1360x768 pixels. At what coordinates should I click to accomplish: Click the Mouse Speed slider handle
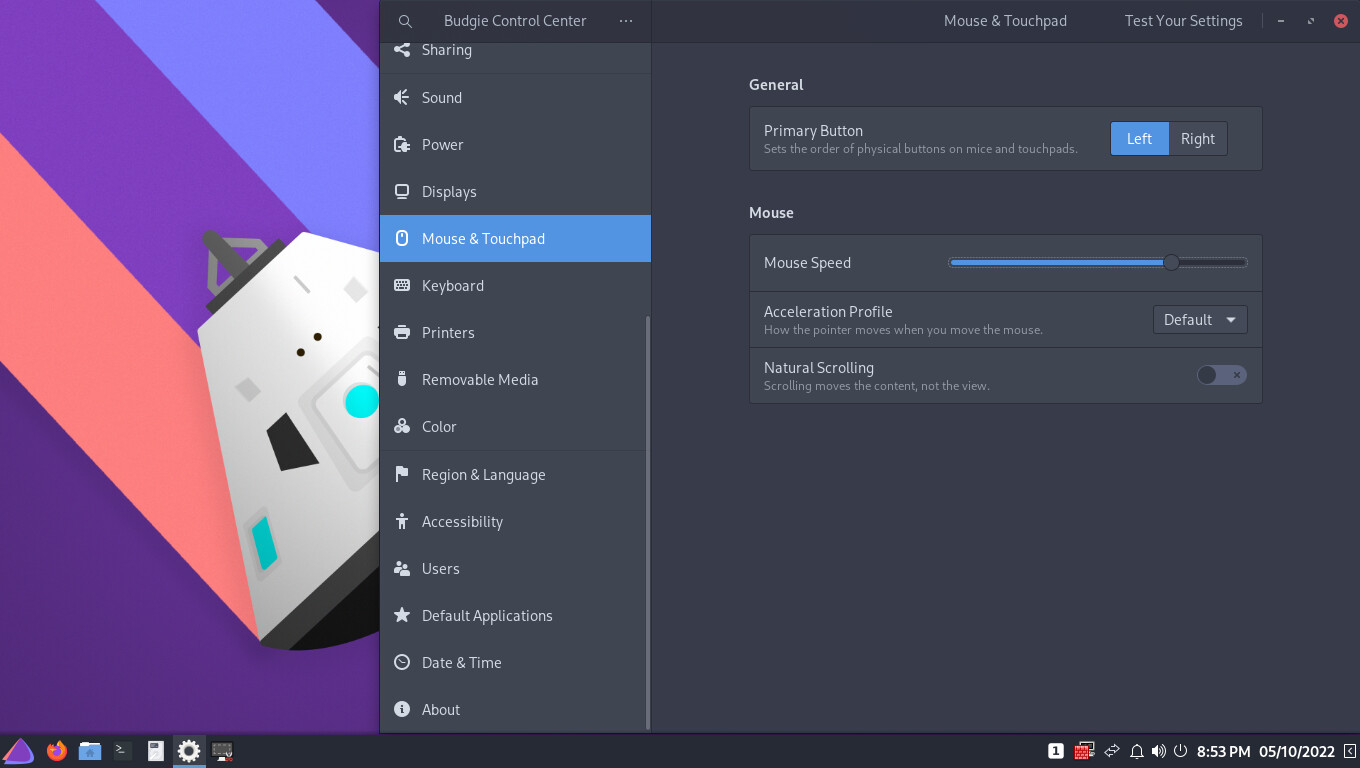click(x=1171, y=262)
